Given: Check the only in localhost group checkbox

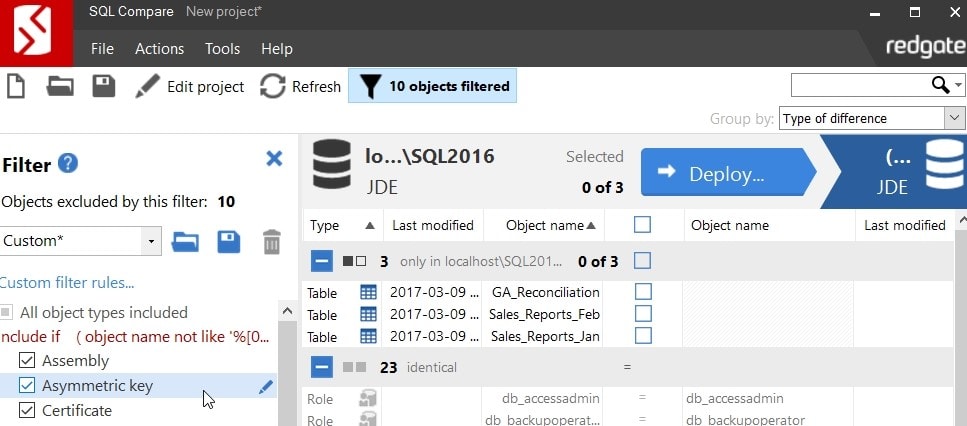Looking at the screenshot, I should click(x=642, y=261).
